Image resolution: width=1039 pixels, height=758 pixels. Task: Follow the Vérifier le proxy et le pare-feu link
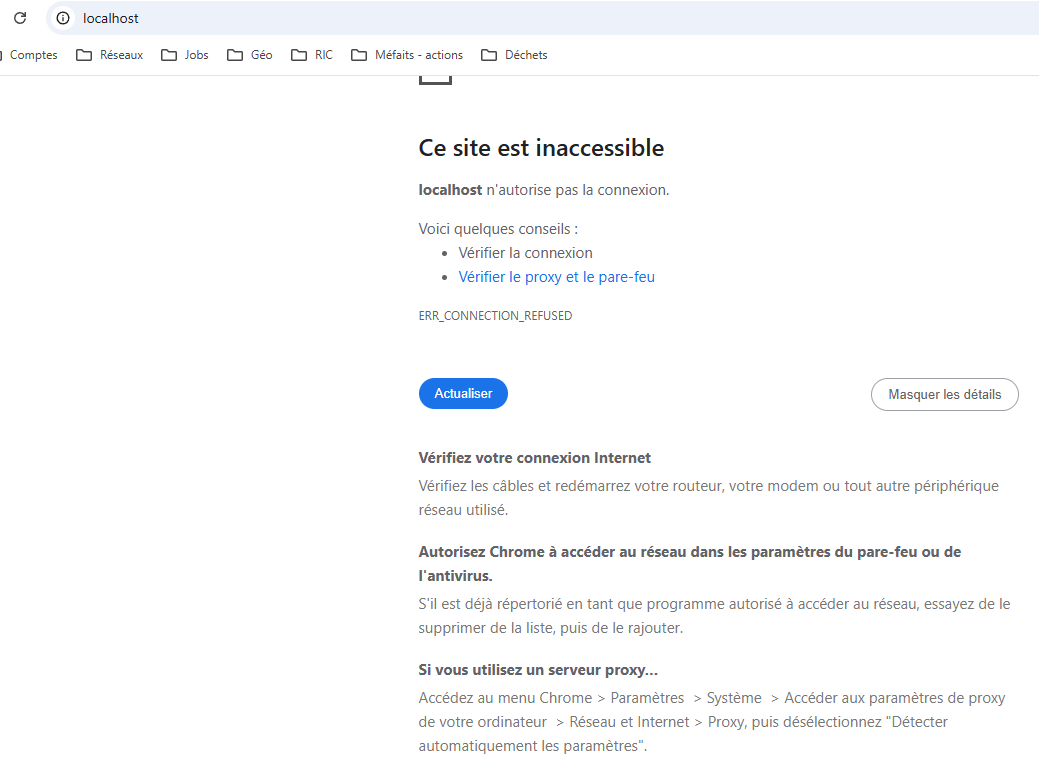click(x=556, y=277)
